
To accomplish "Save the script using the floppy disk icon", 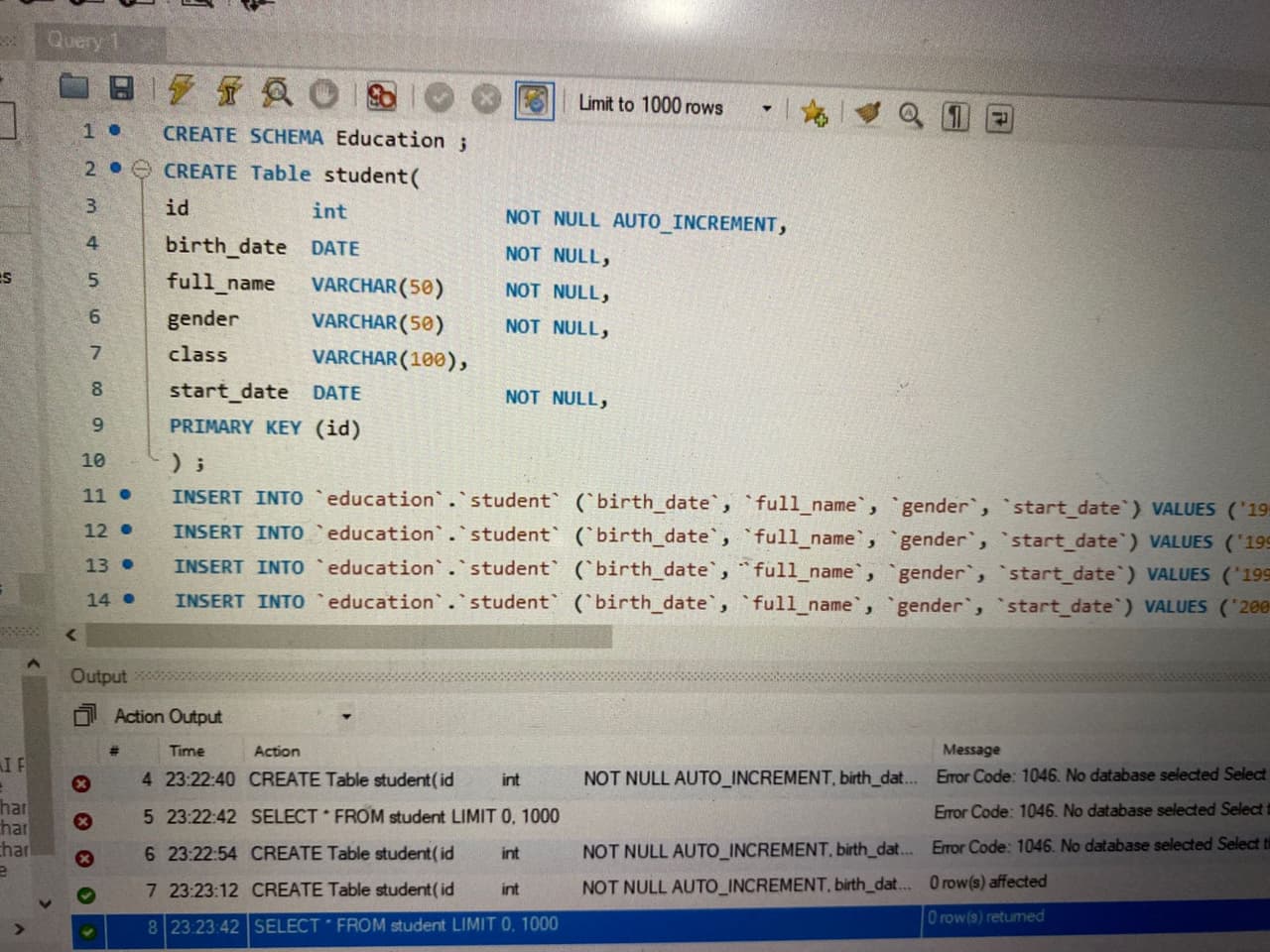I will point(120,88).
